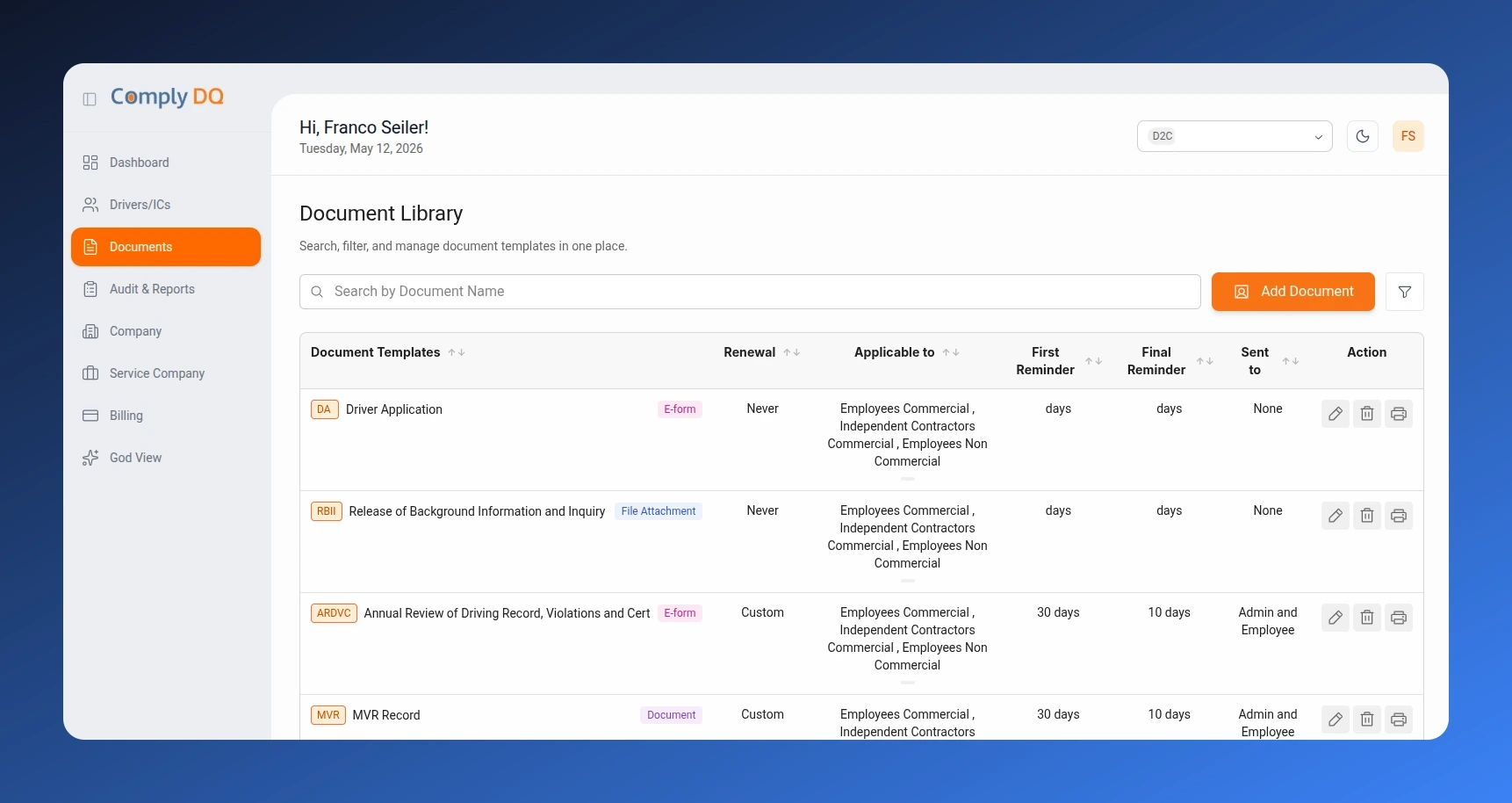The width and height of the screenshot is (1512, 803).
Task: Open the D2C company dropdown
Action: pos(1235,136)
